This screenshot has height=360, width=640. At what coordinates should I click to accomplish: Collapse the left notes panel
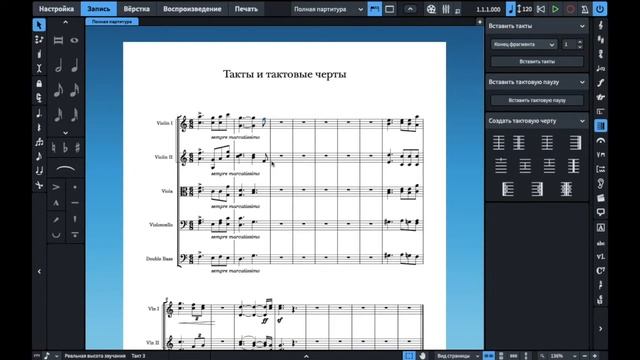(39, 271)
